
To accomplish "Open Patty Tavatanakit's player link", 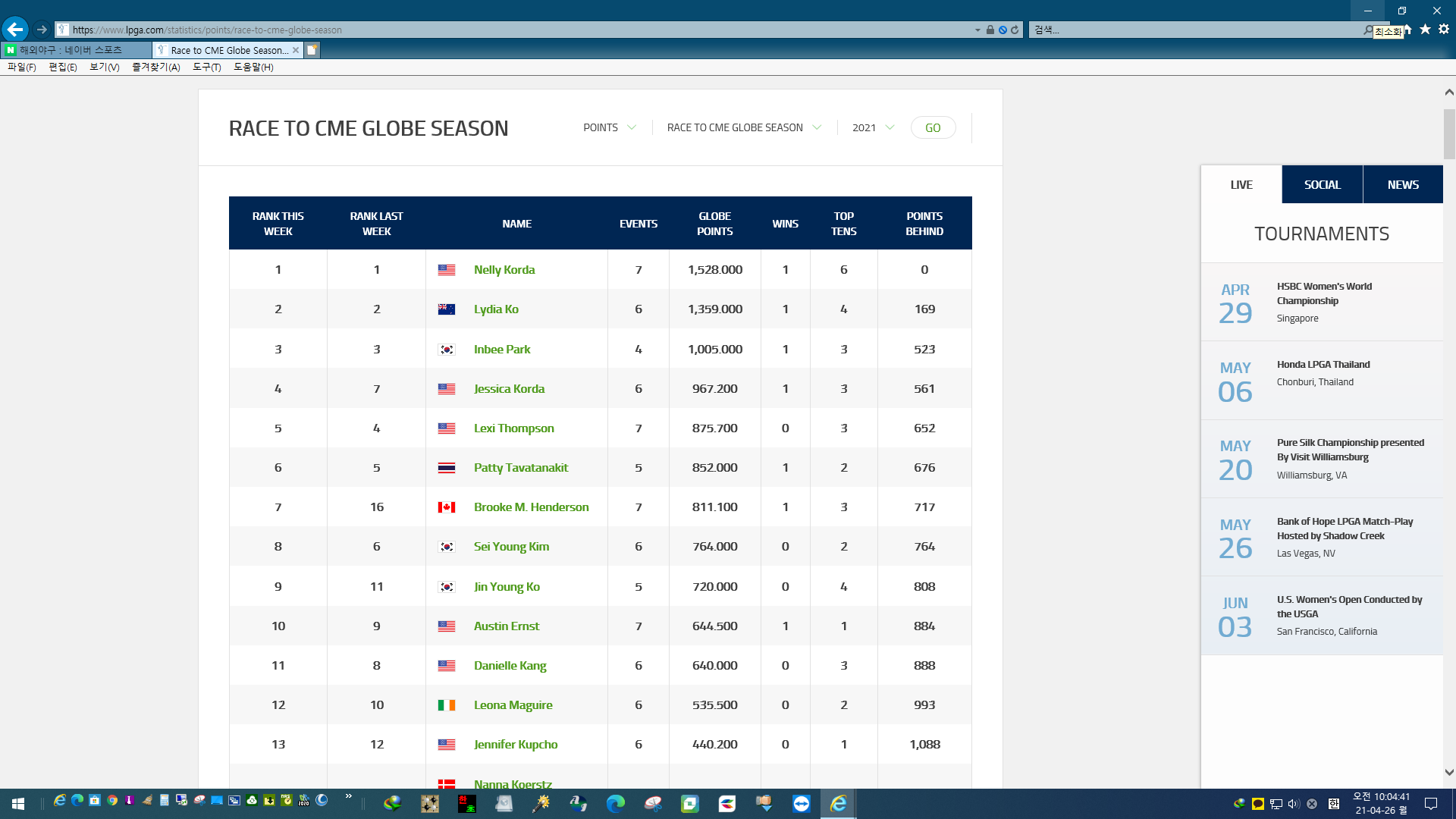I will coord(521,468).
